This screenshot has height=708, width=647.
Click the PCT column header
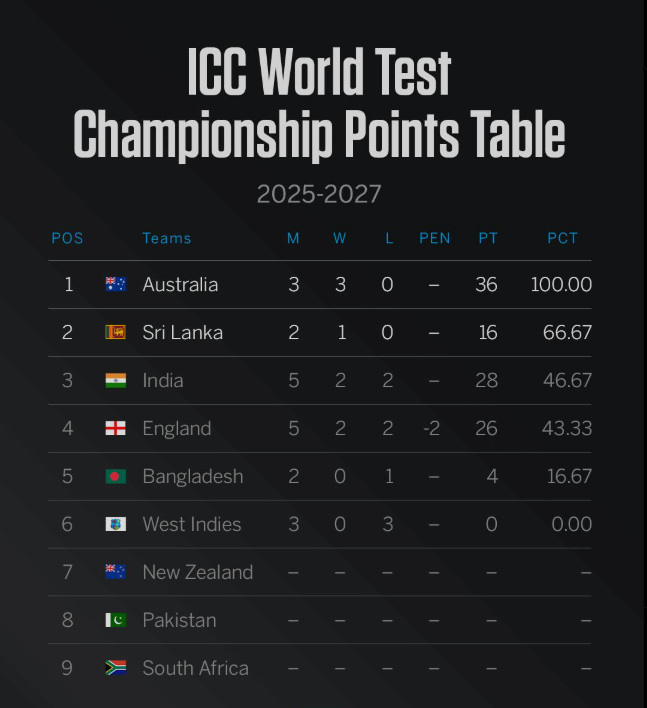(x=563, y=238)
